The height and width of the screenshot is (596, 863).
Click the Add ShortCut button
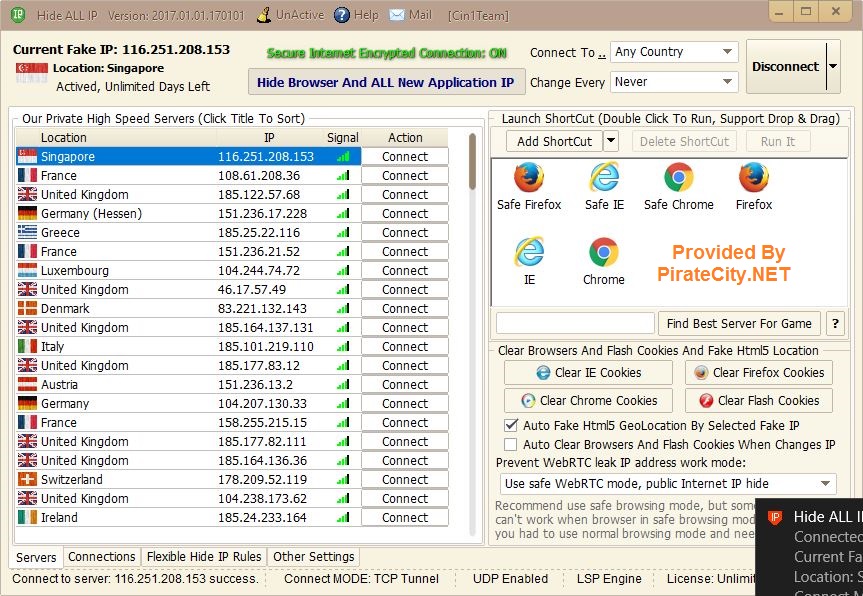click(x=554, y=141)
